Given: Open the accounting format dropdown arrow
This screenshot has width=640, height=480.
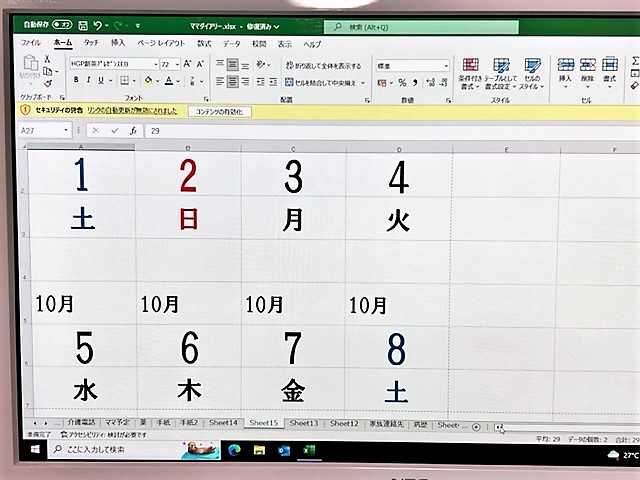Looking at the screenshot, I should [x=391, y=83].
